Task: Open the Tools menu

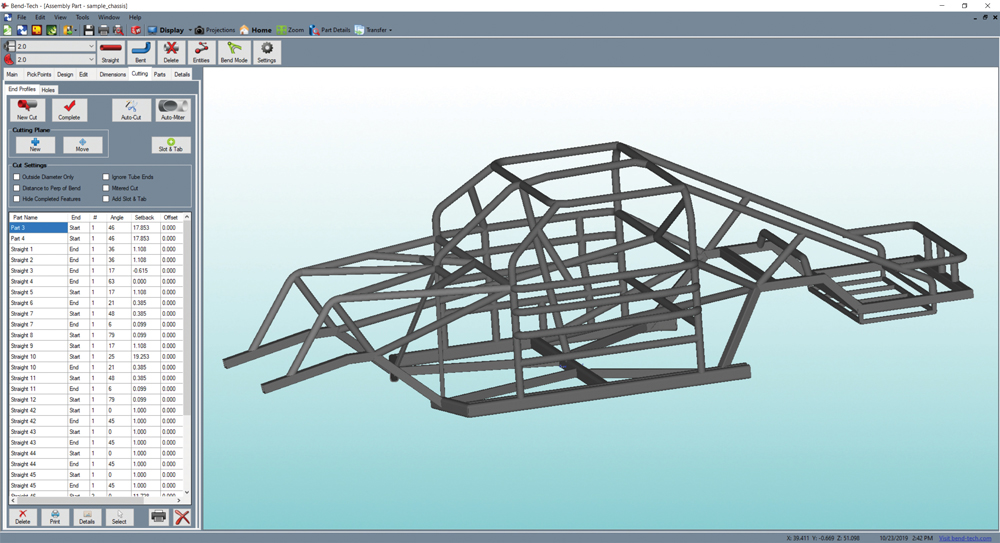Action: pyautogui.click(x=83, y=17)
